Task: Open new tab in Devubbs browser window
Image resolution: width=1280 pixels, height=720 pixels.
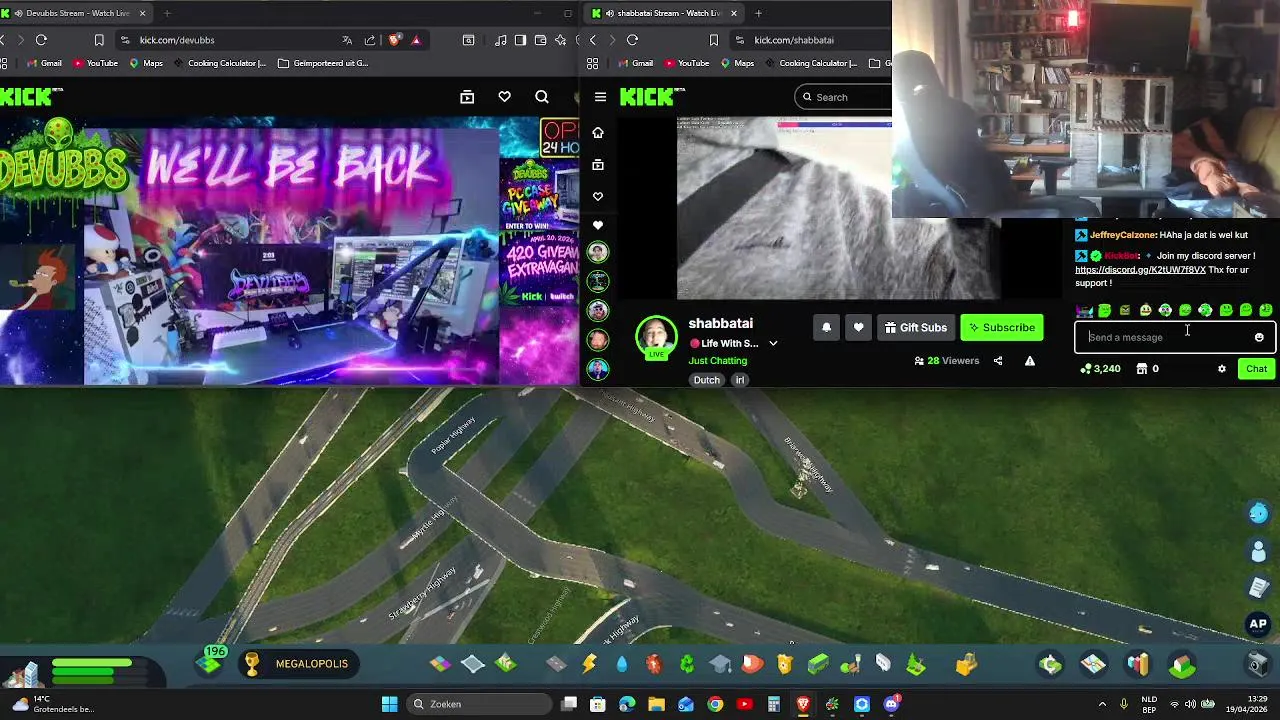Action: pyautogui.click(x=166, y=13)
